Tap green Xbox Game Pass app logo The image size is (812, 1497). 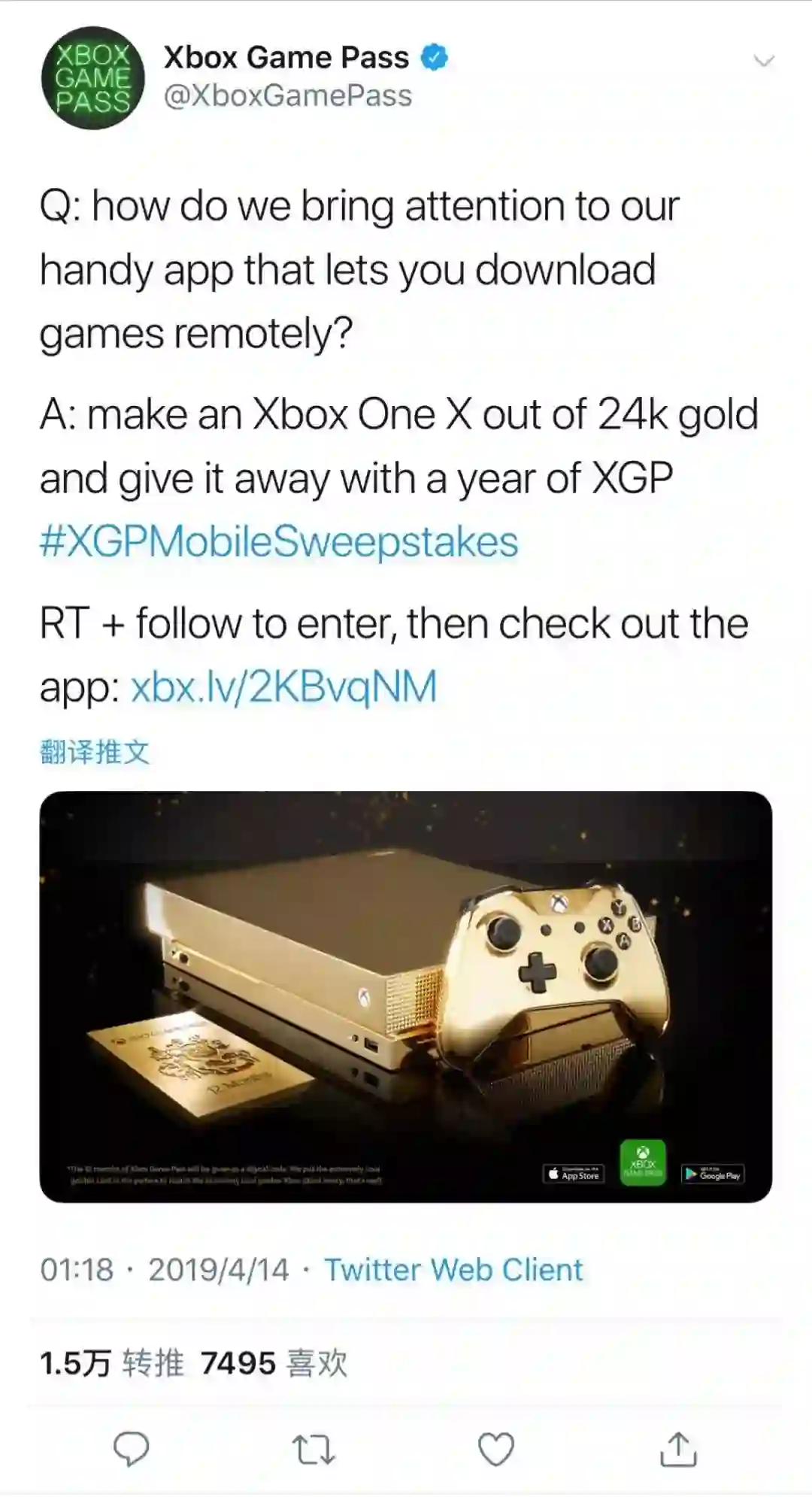click(643, 1163)
